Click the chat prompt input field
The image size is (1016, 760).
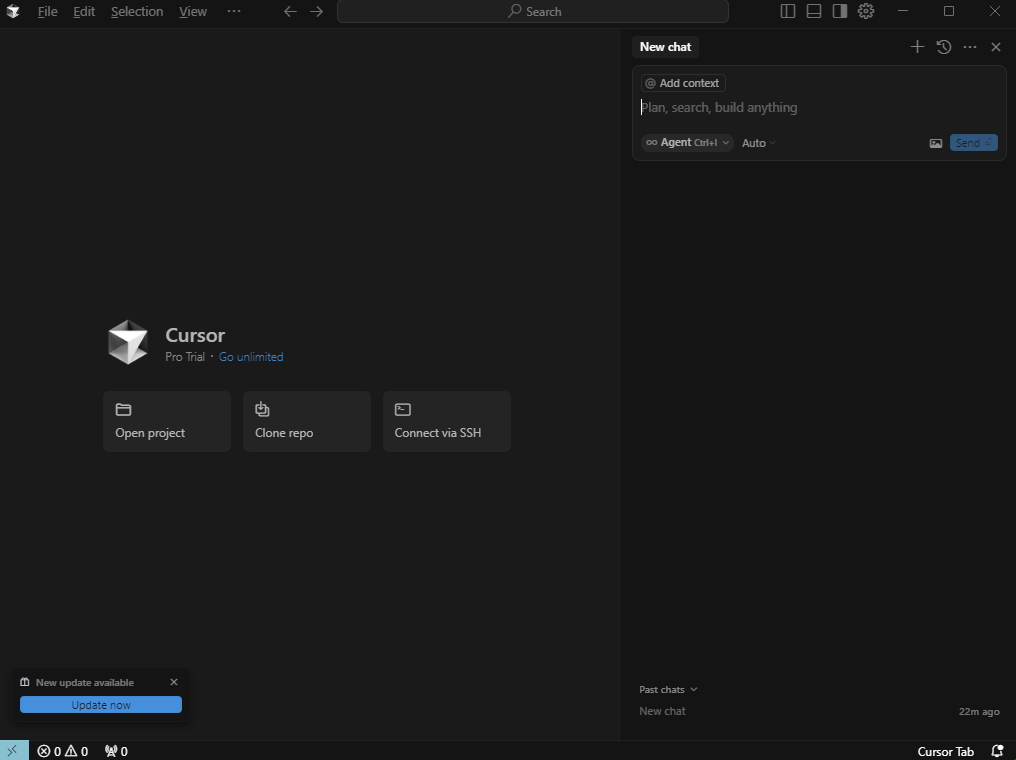(818, 108)
